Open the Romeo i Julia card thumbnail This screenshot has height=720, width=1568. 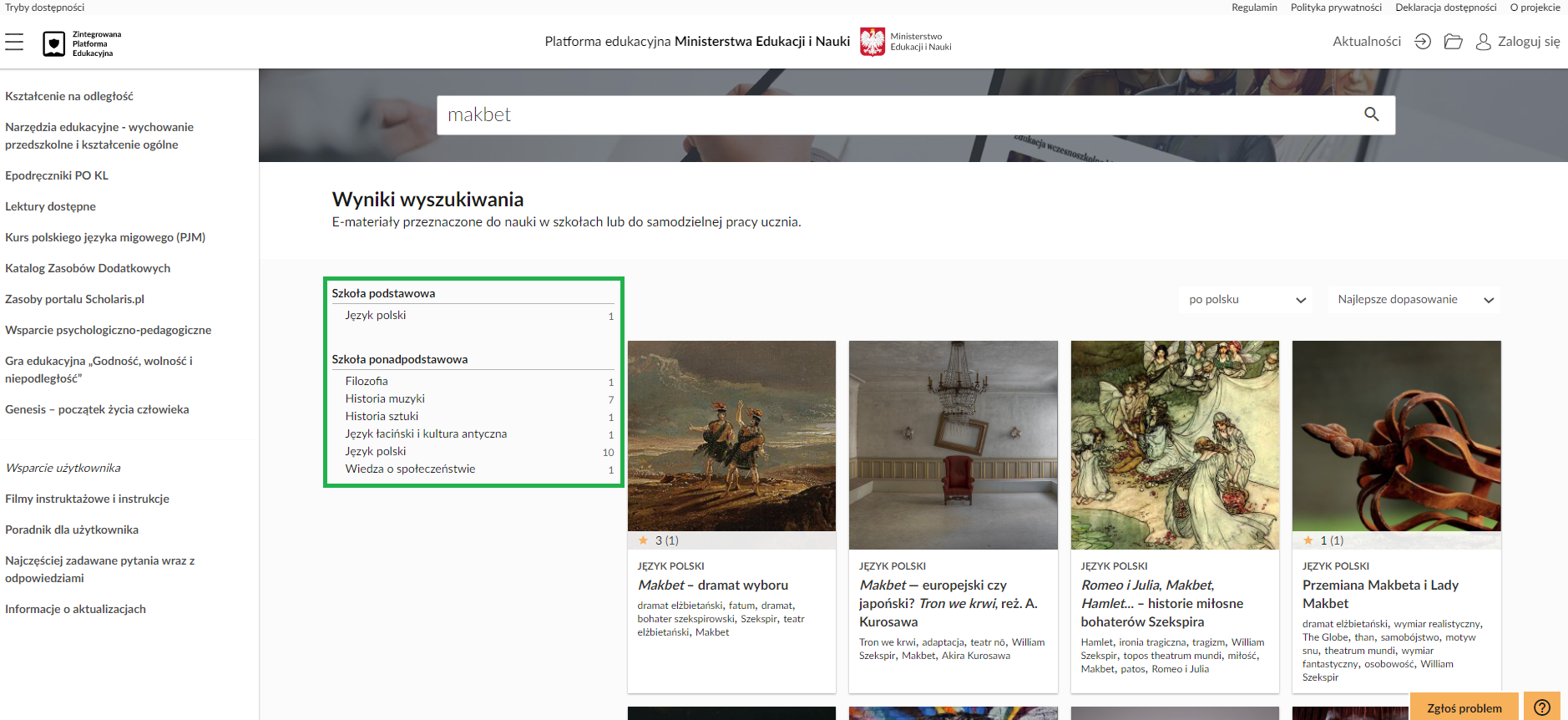(1175, 444)
